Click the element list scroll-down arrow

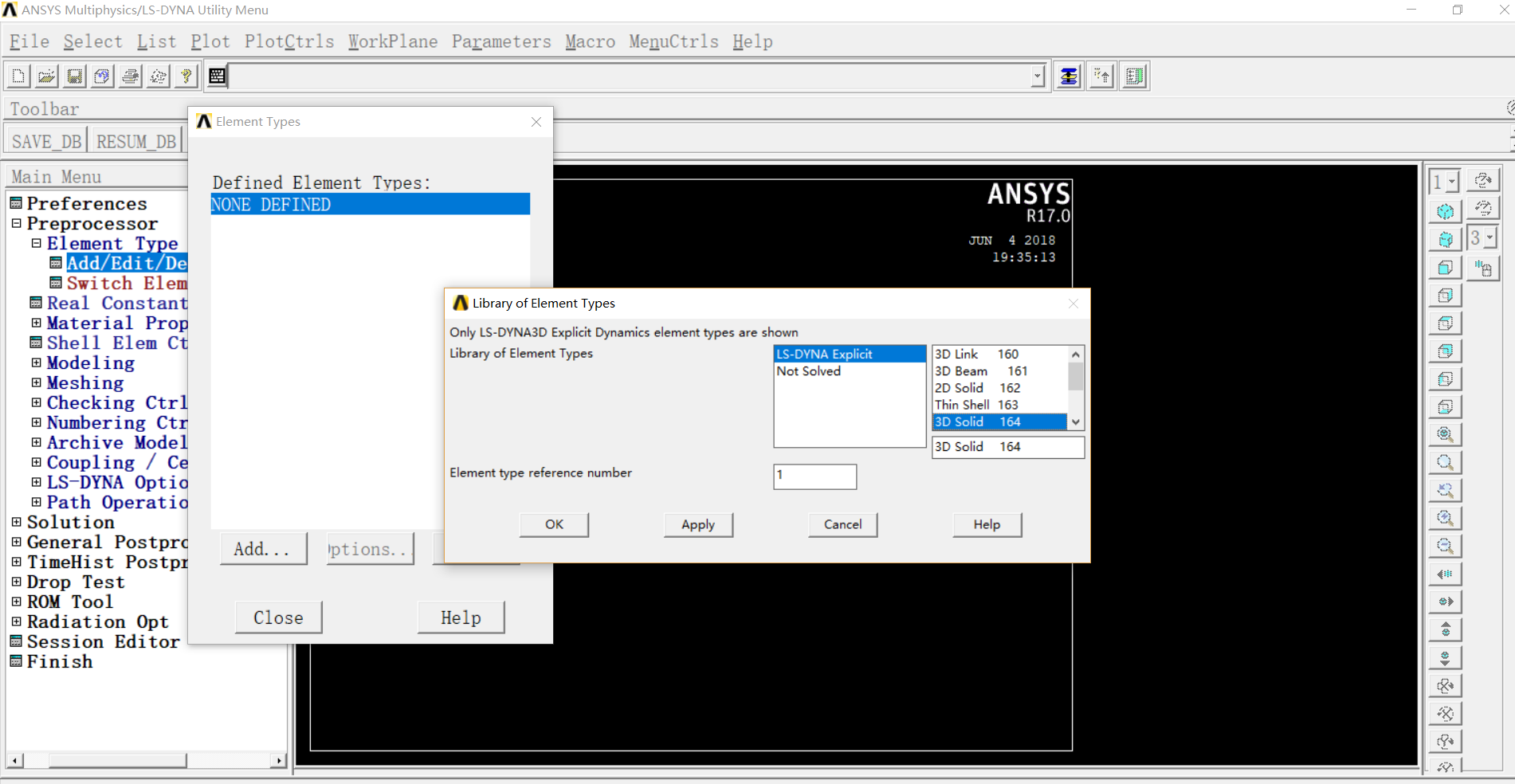(1076, 422)
